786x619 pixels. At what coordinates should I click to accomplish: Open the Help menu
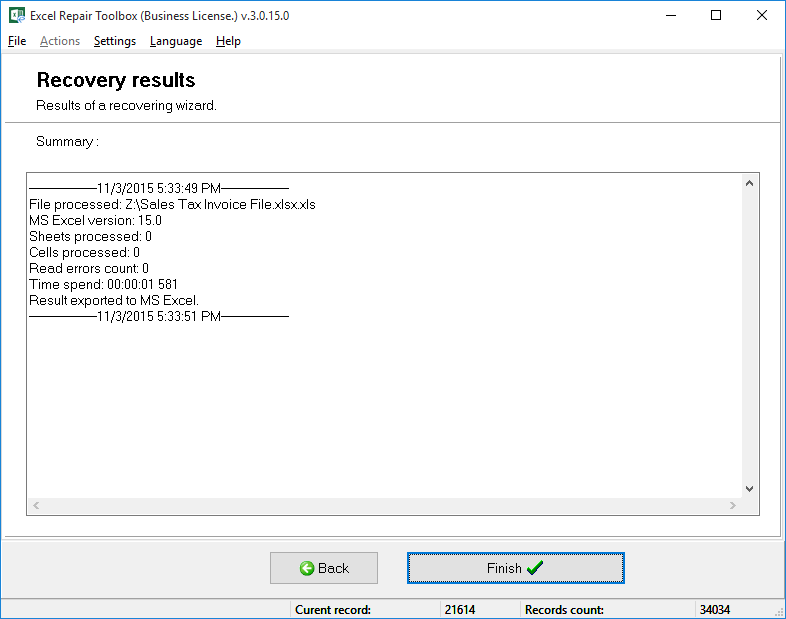pos(228,41)
